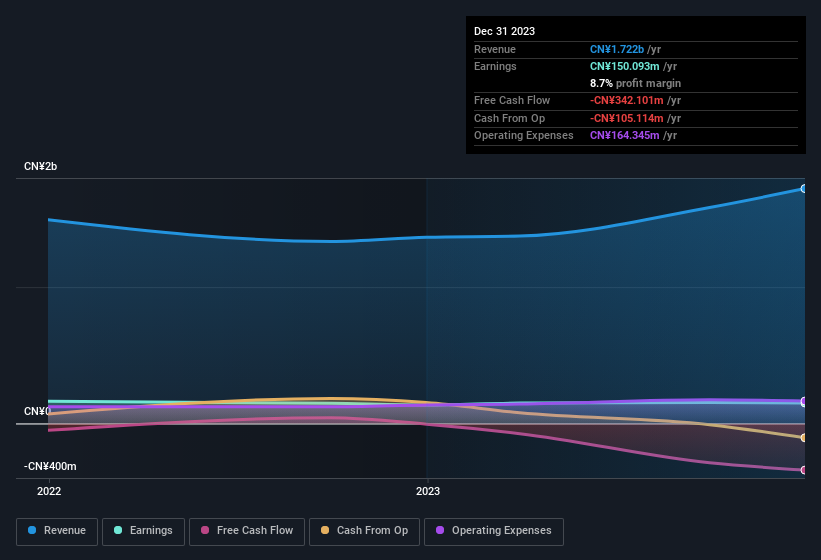Click the Operating Expenses endpoint marker
The width and height of the screenshot is (821, 560).
point(804,401)
